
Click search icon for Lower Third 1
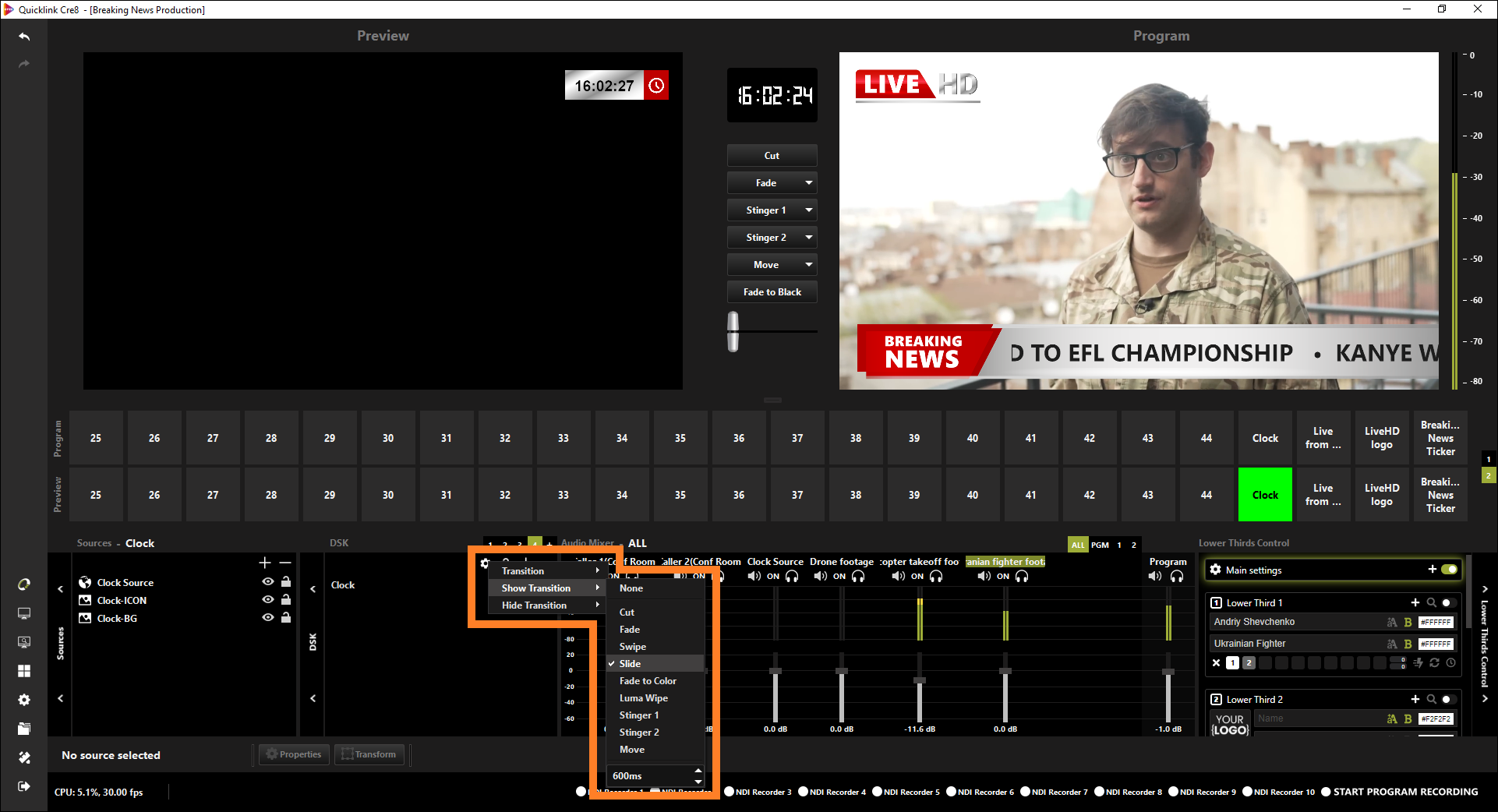[x=1431, y=602]
